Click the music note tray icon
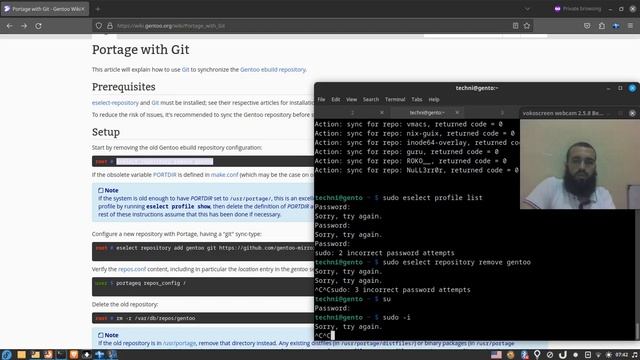This screenshot has height=360, width=640. [x=635, y=355]
